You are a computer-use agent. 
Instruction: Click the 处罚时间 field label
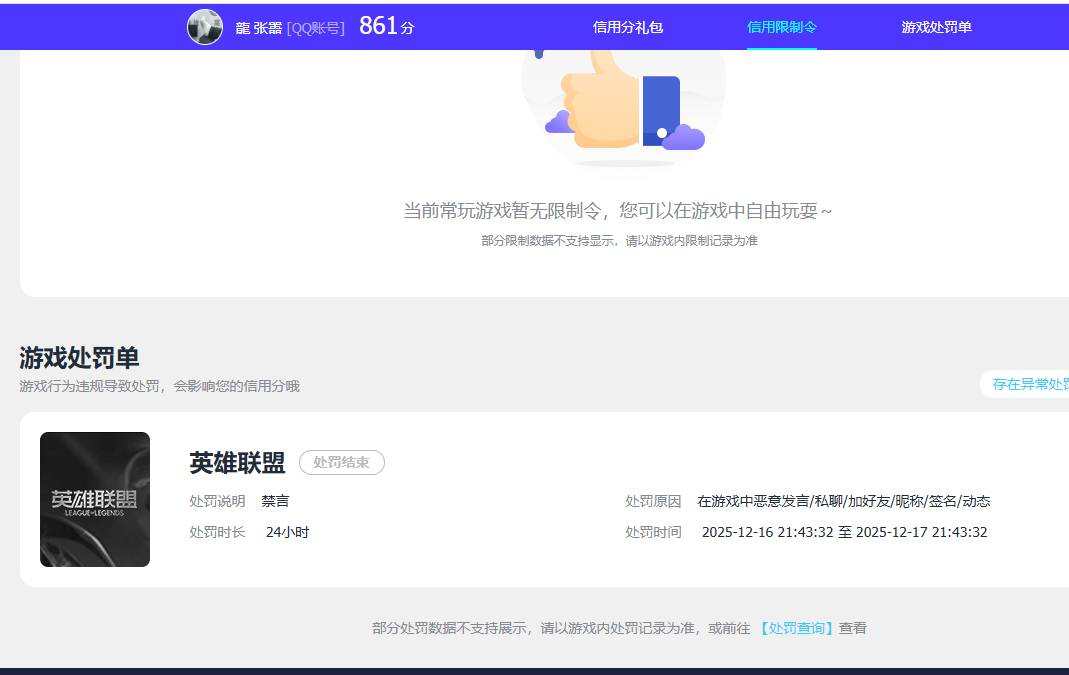point(653,532)
